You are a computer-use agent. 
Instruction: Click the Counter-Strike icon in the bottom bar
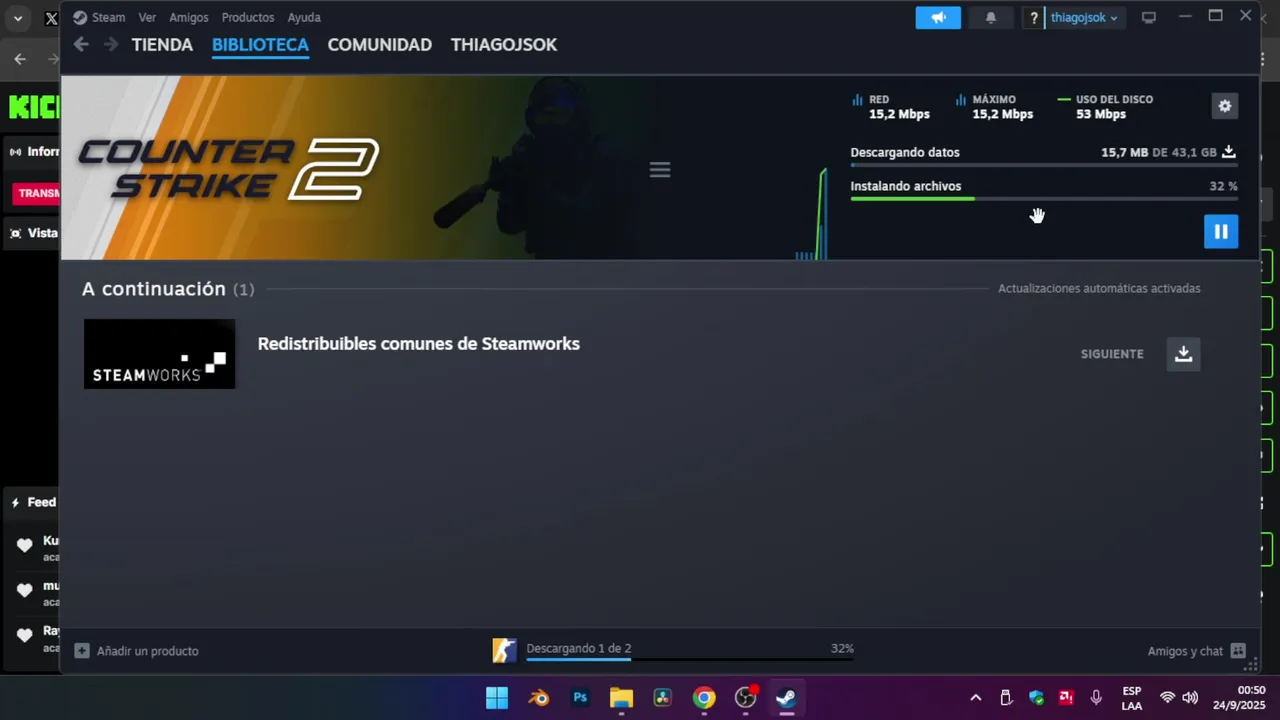[x=505, y=651]
